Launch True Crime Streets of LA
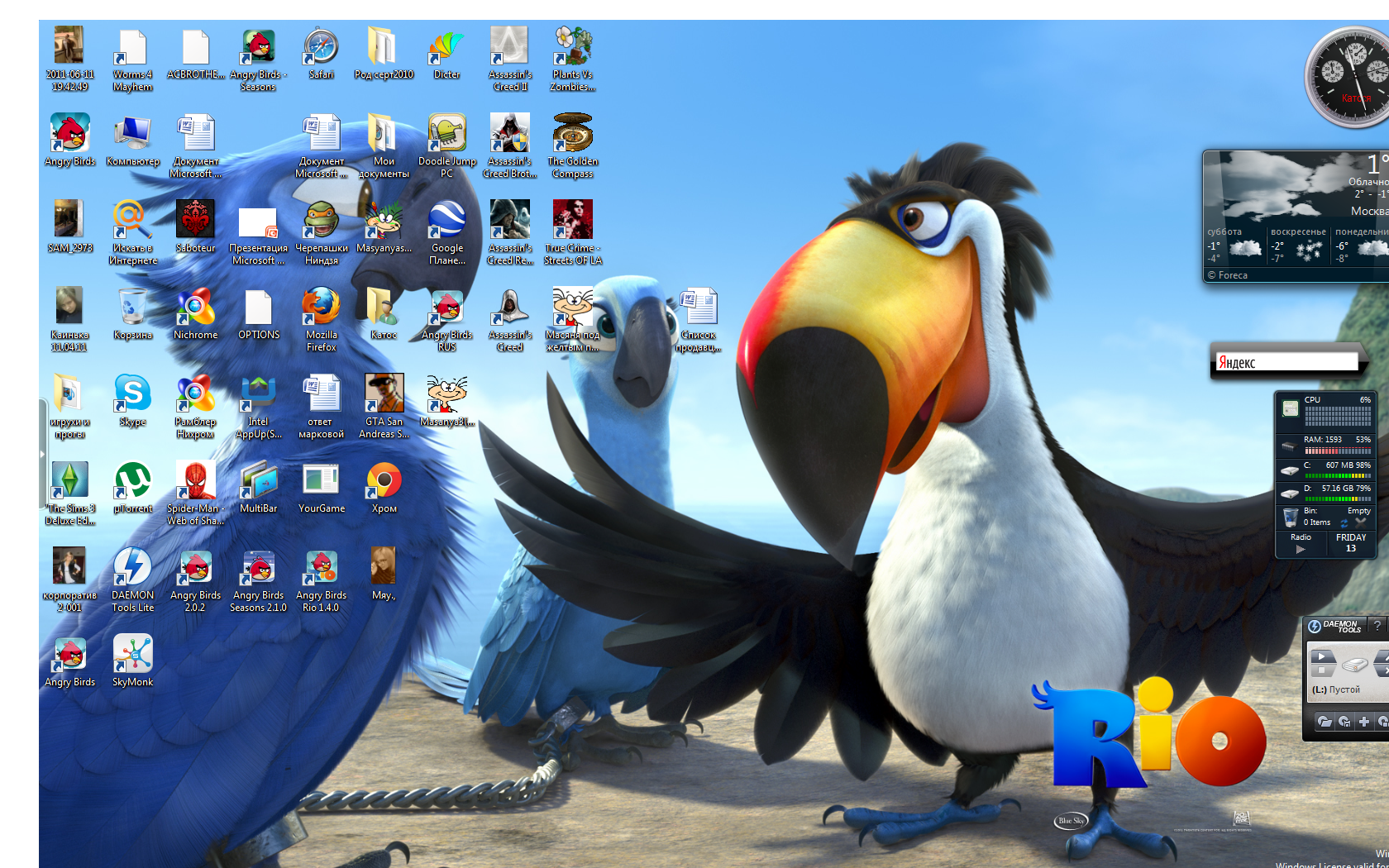Image resolution: width=1389 pixels, height=868 pixels. tap(573, 232)
